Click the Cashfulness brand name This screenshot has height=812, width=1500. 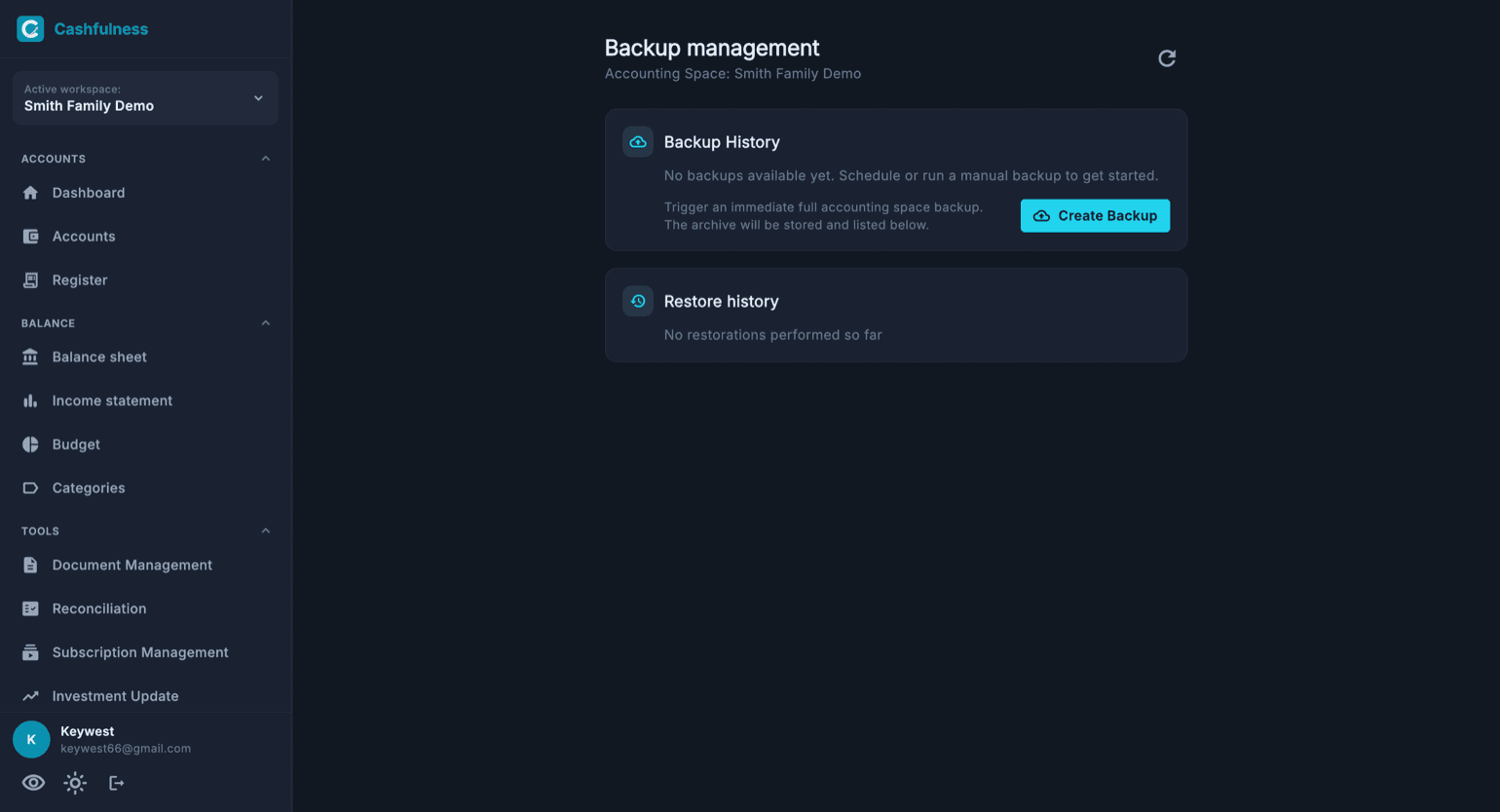click(101, 29)
